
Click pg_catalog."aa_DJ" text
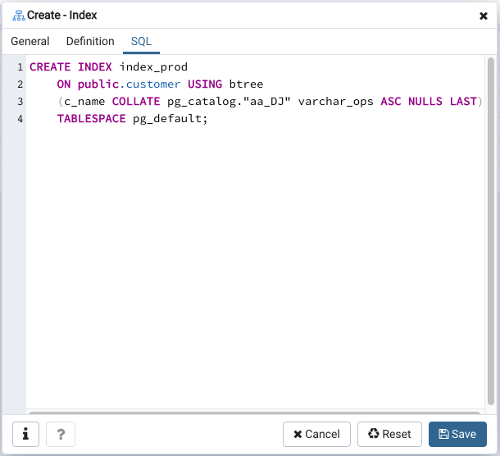coord(229,101)
